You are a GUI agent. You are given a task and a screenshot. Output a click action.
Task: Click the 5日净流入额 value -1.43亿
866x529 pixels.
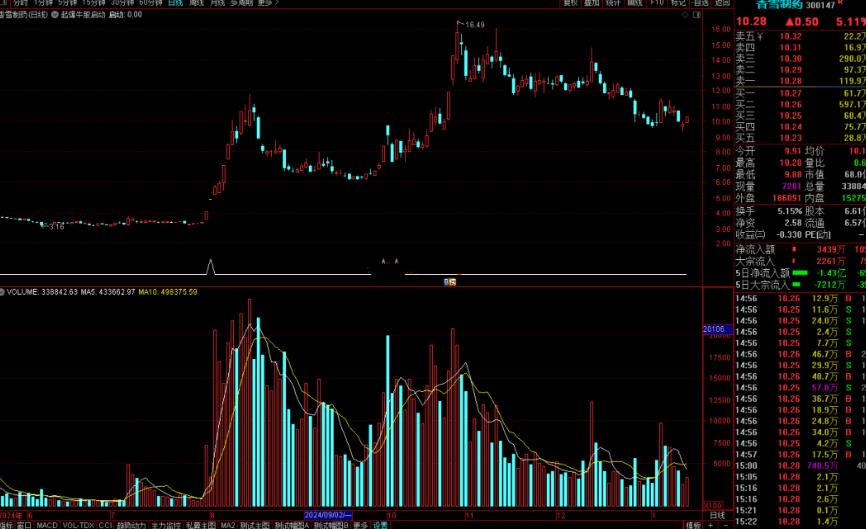(x=832, y=273)
